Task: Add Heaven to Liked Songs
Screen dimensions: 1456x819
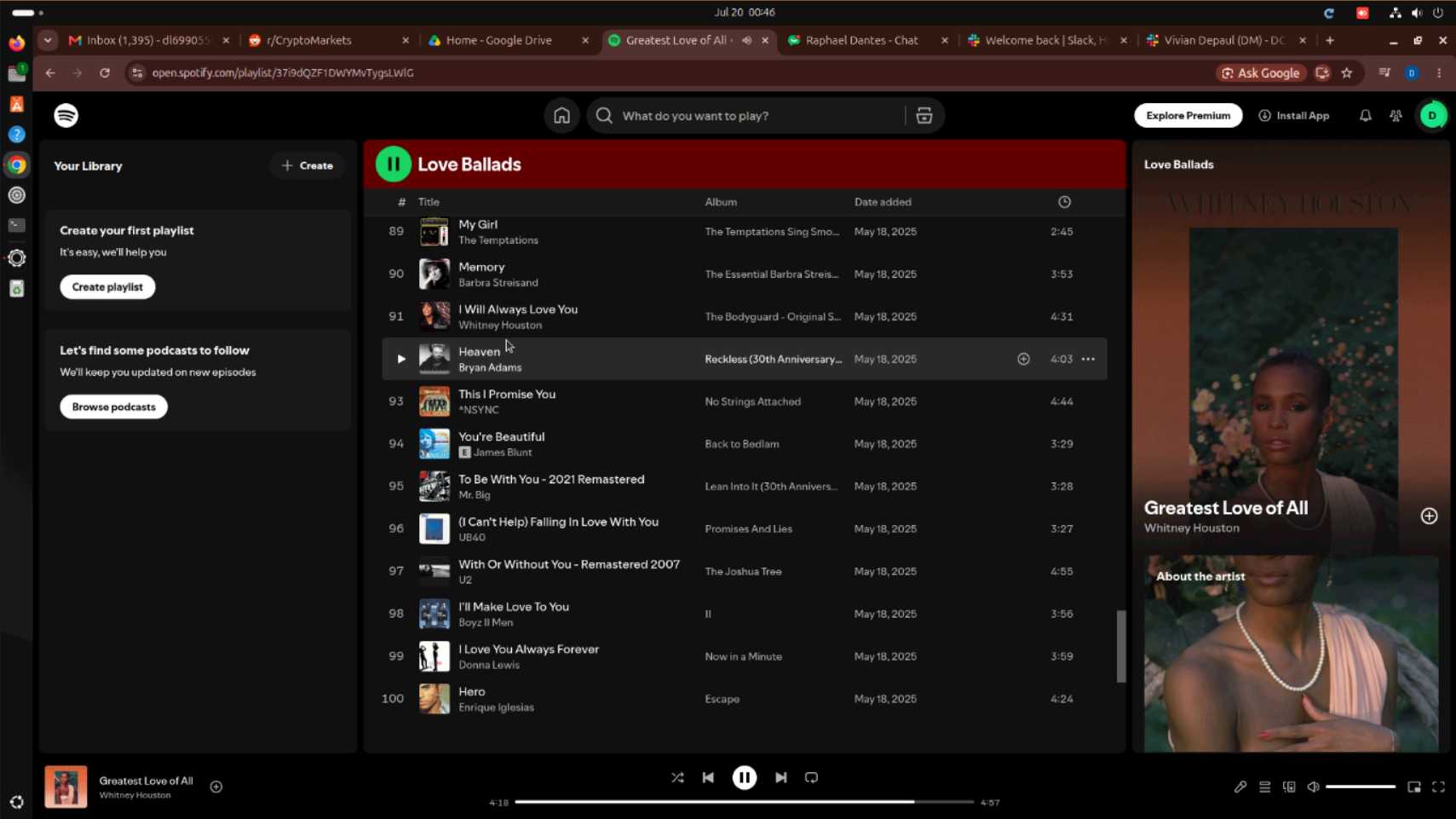Action: tap(1023, 359)
